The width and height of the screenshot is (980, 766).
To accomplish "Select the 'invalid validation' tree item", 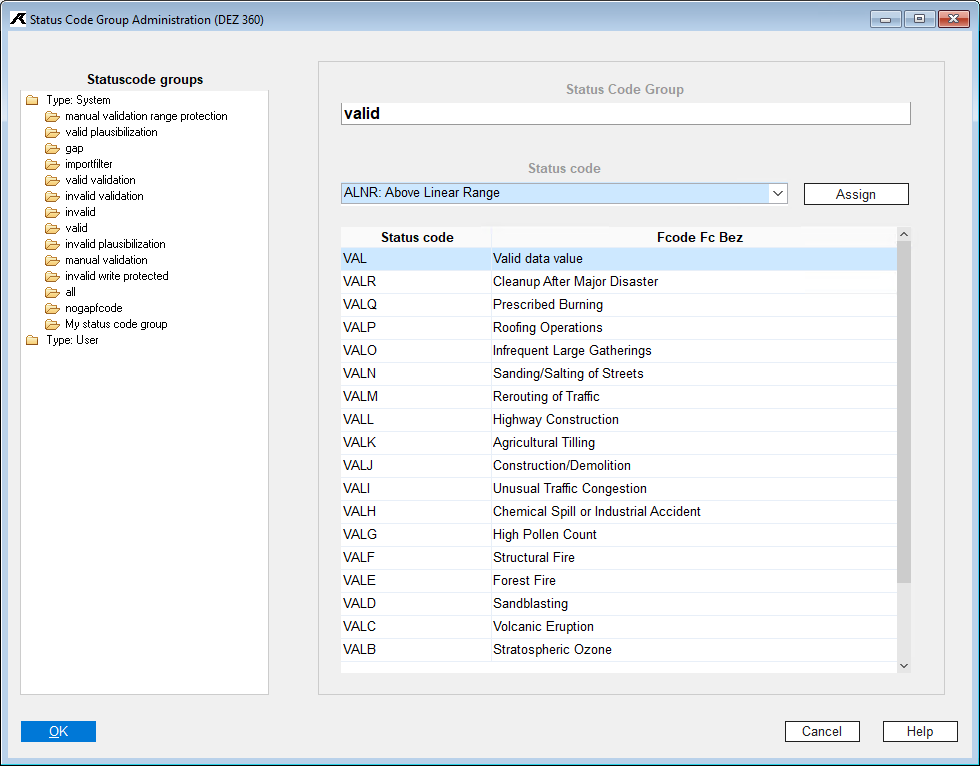I will pos(104,196).
